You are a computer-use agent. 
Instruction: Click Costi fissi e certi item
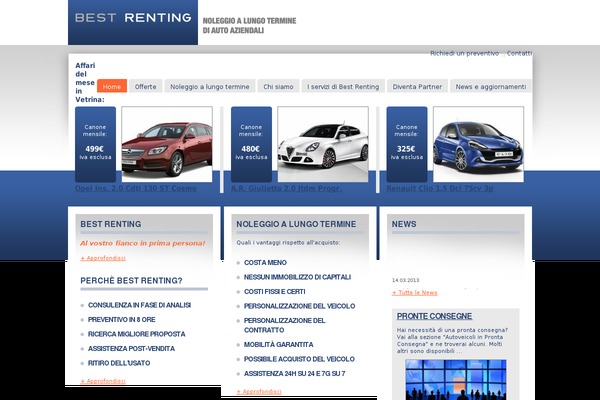275,292
